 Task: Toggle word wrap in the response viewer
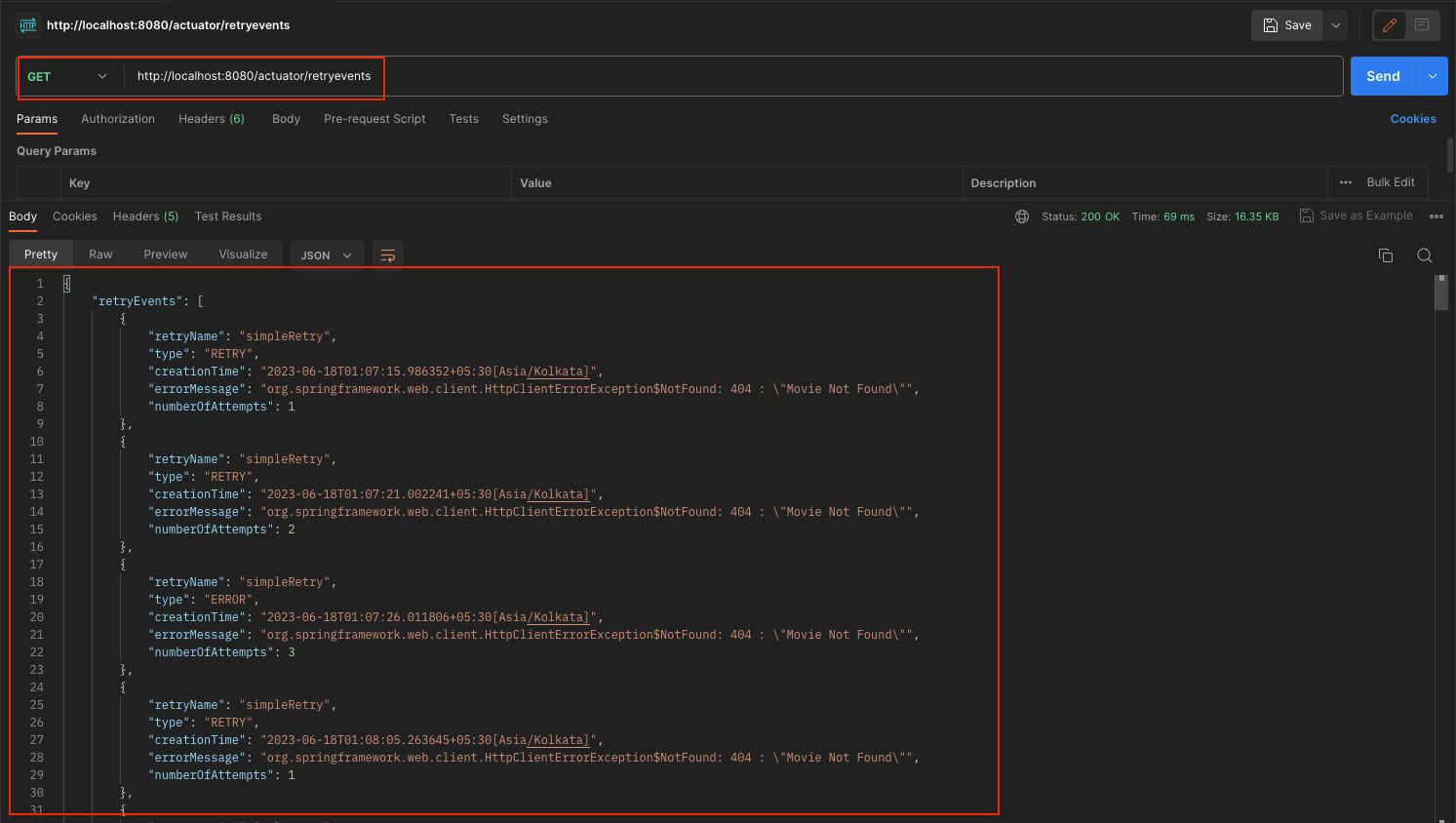(388, 254)
